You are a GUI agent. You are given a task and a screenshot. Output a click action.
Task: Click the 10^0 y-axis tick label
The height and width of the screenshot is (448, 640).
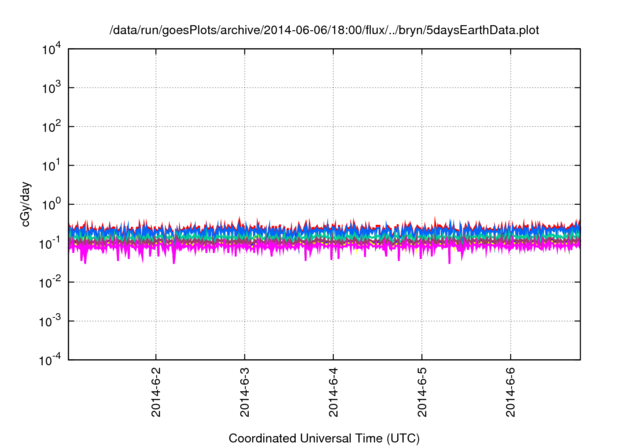(52, 205)
